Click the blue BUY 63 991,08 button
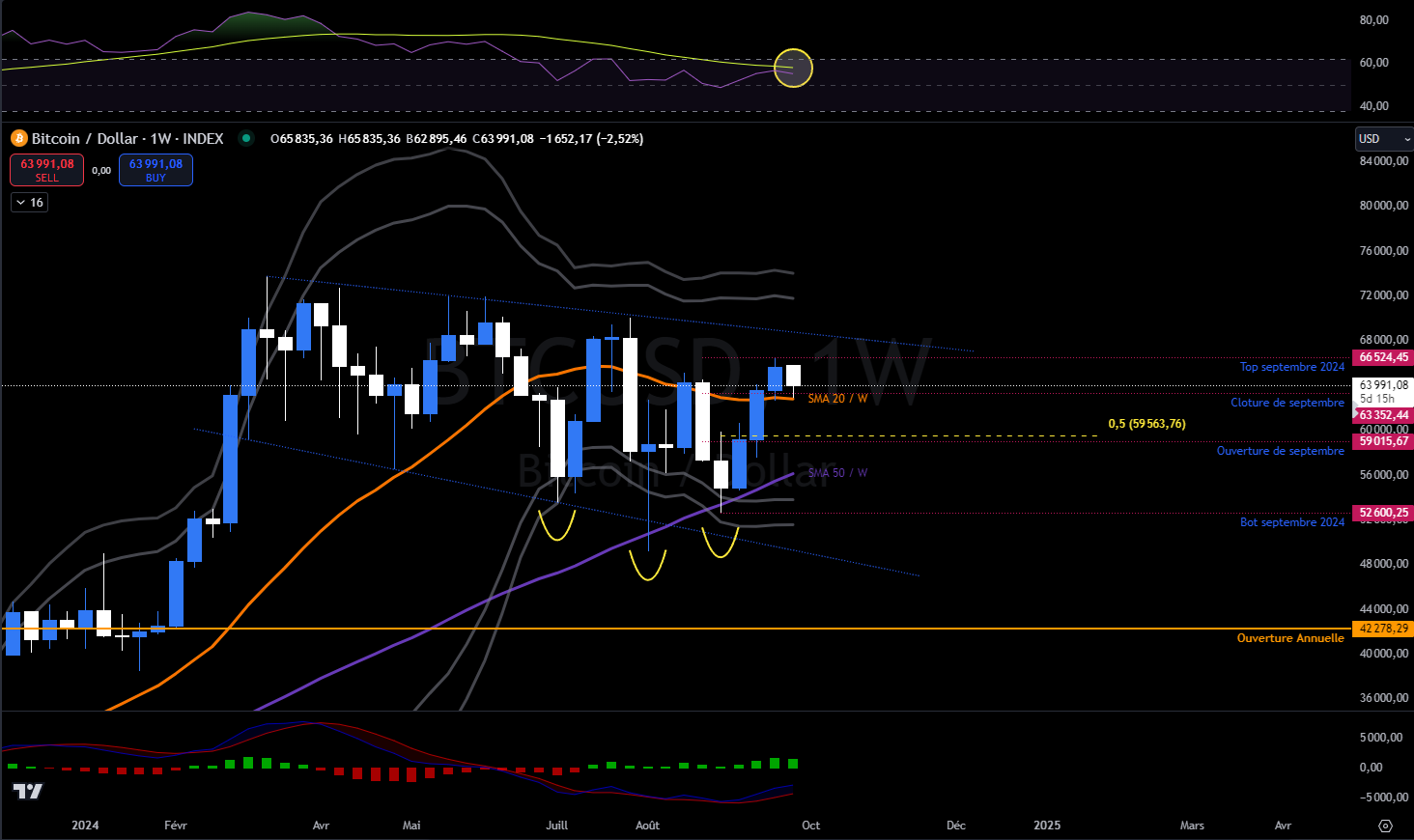1414x840 pixels. pos(156,170)
